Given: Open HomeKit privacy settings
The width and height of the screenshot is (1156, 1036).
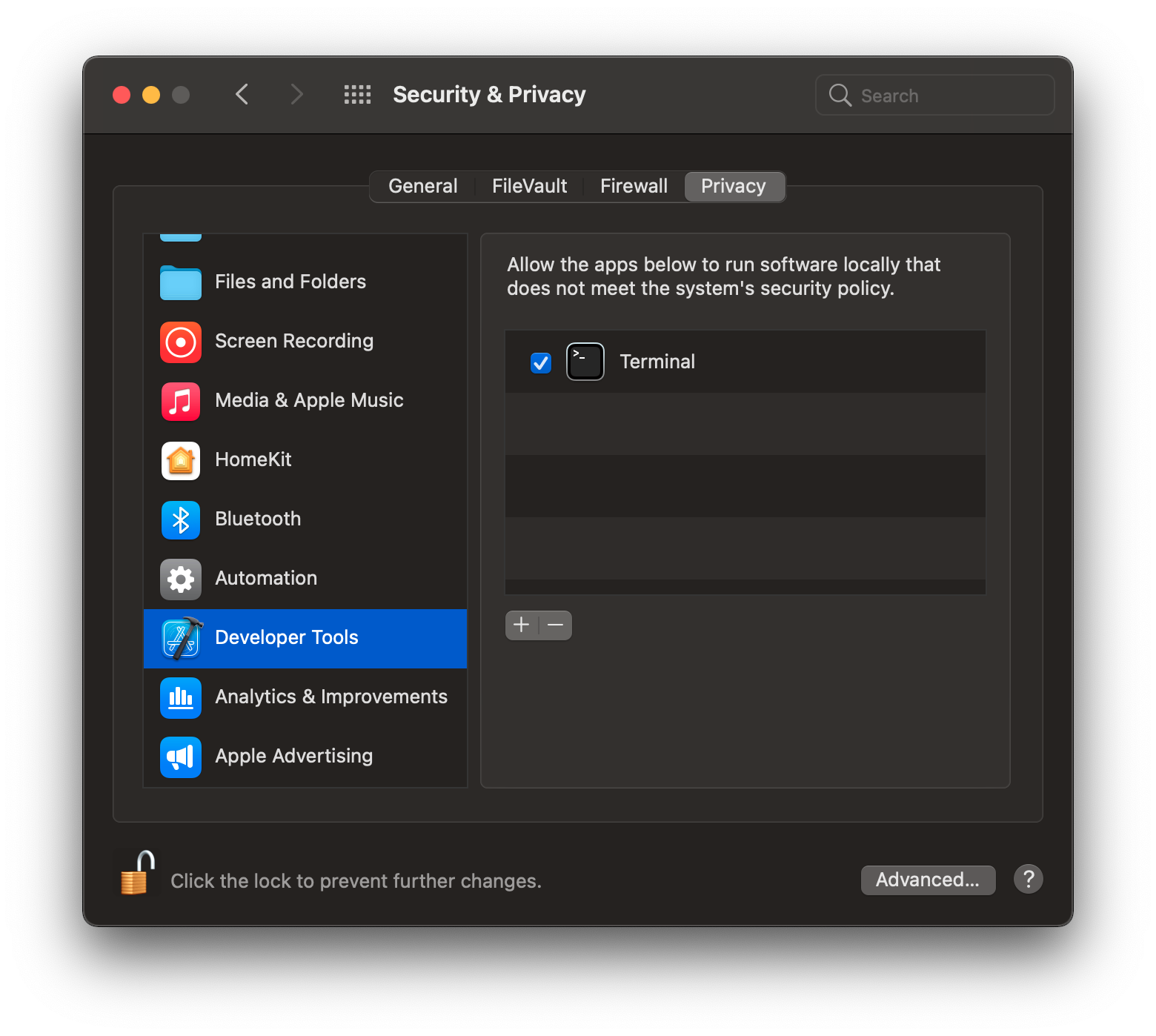Looking at the screenshot, I should point(253,459).
